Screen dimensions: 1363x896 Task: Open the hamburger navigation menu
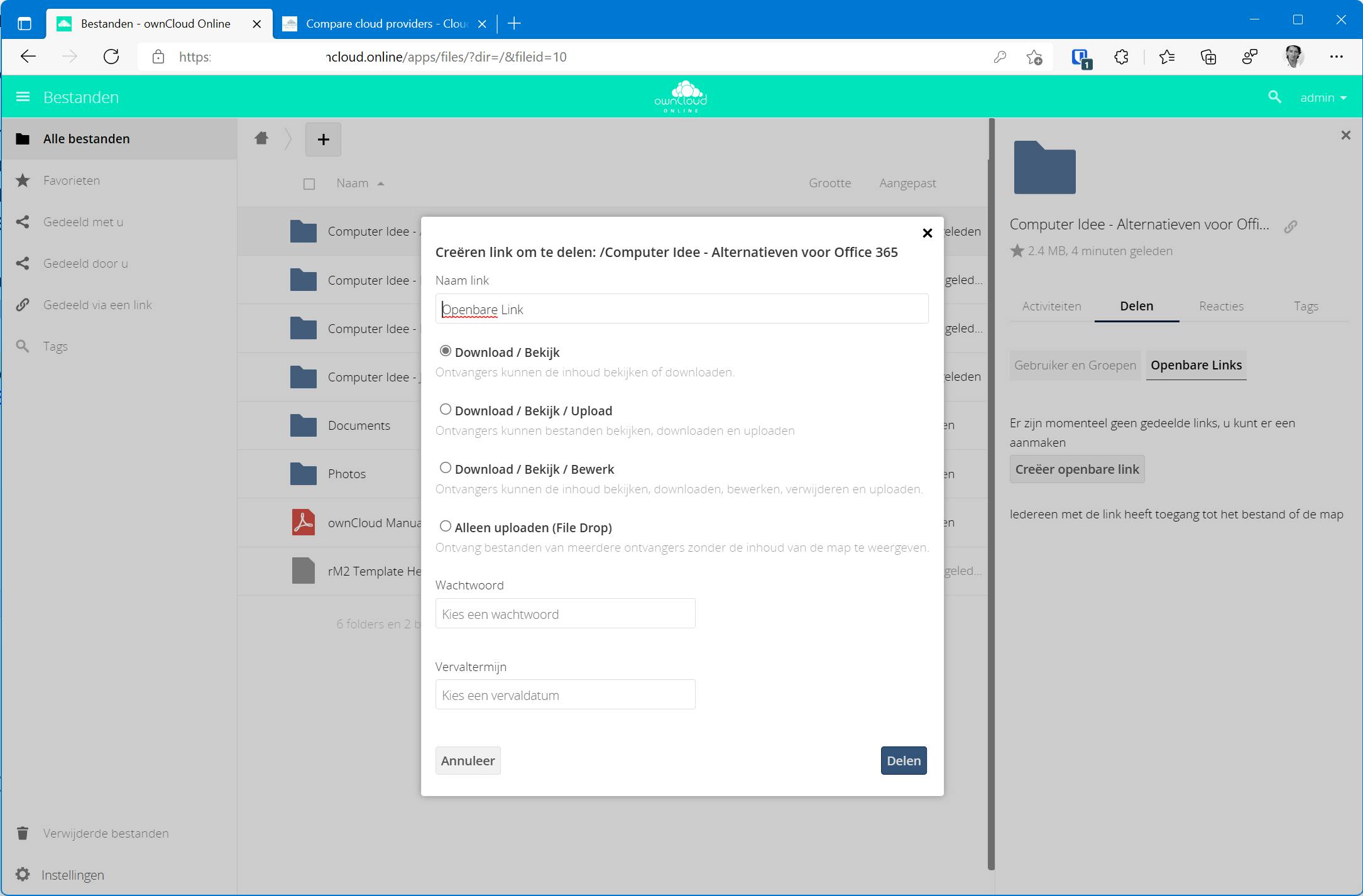pos(23,97)
